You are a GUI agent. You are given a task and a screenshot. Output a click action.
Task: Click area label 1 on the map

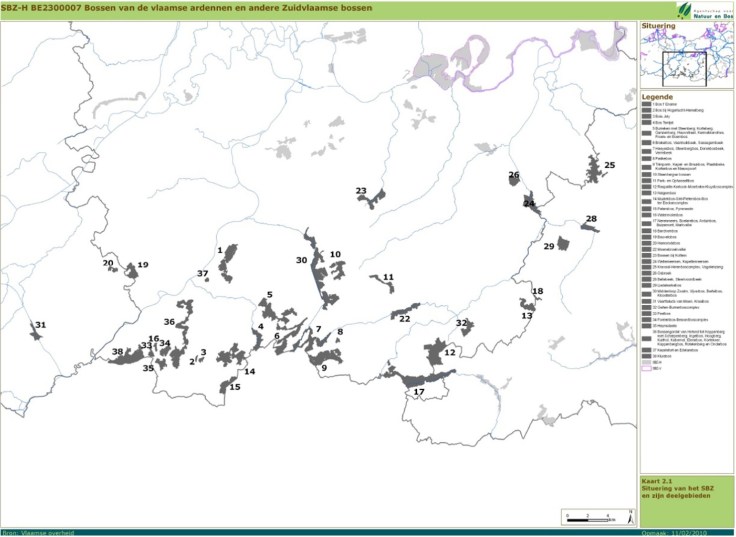(220, 251)
